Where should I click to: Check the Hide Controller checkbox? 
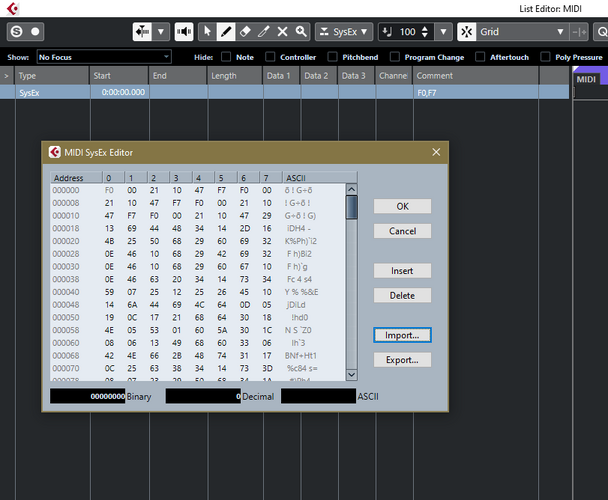270,57
